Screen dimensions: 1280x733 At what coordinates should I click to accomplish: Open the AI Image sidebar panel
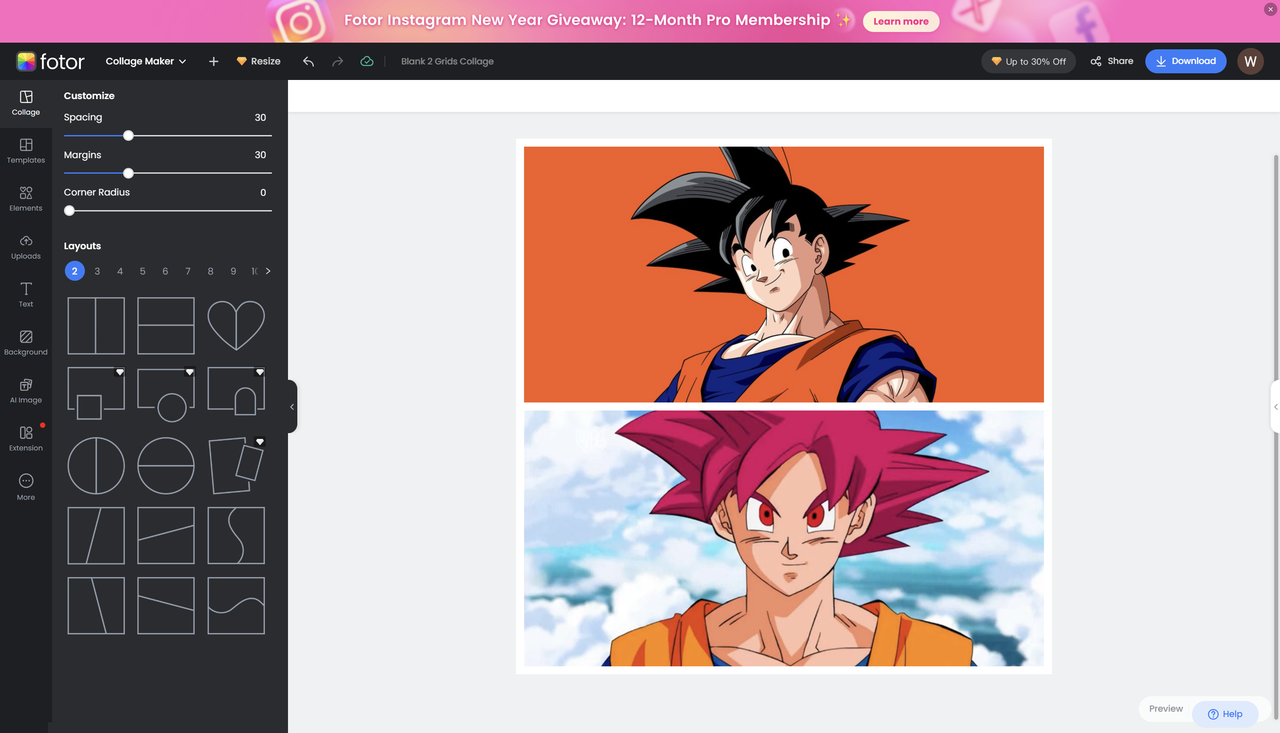[x=26, y=391]
